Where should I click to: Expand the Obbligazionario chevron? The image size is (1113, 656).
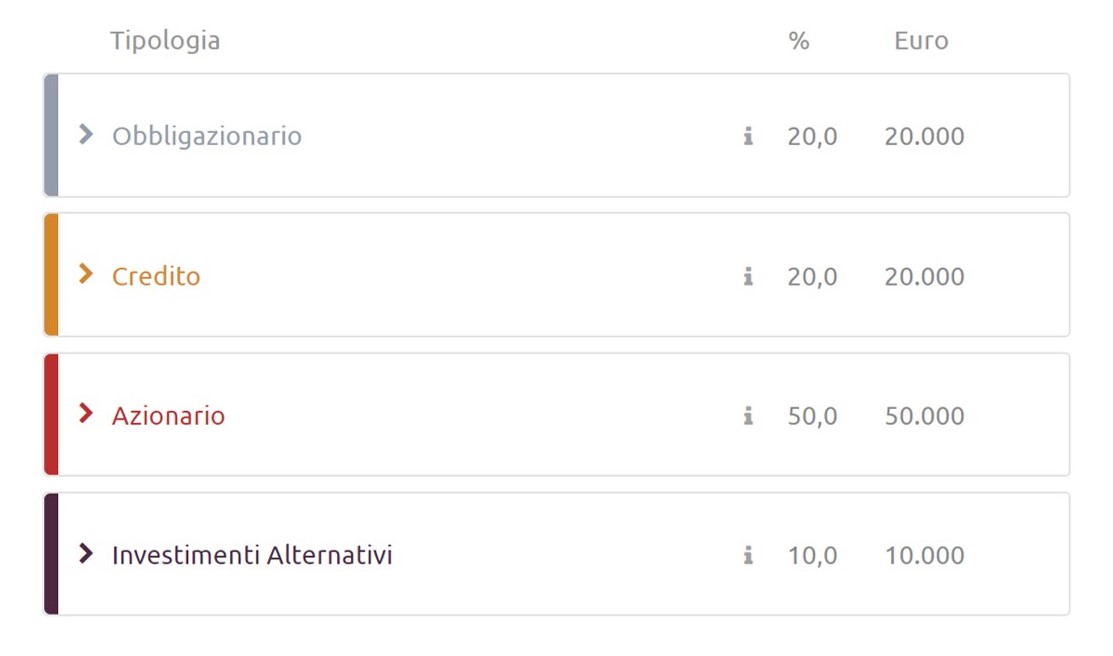[86, 134]
